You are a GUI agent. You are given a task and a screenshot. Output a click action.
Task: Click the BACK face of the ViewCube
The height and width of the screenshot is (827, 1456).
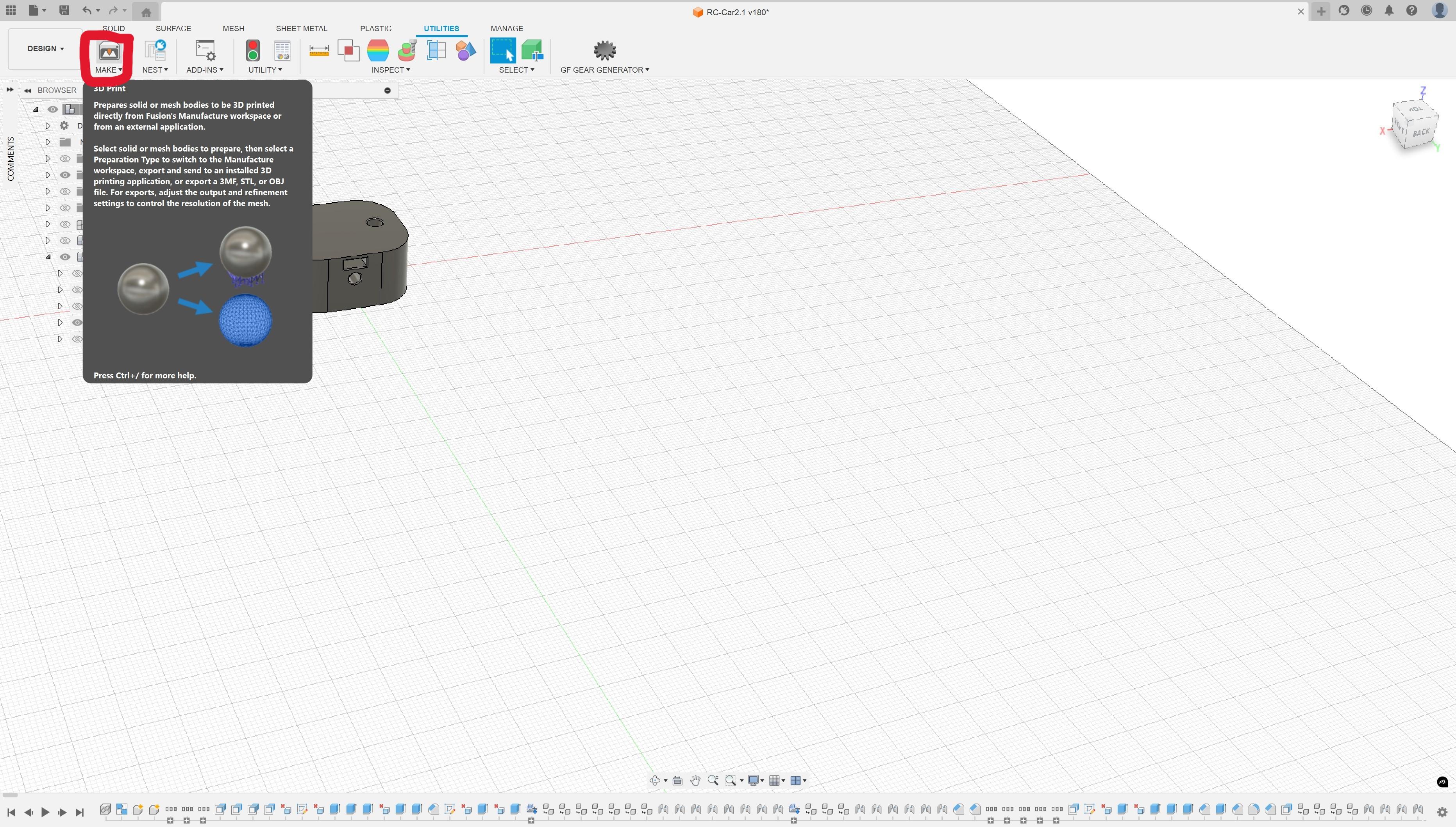click(x=1421, y=132)
